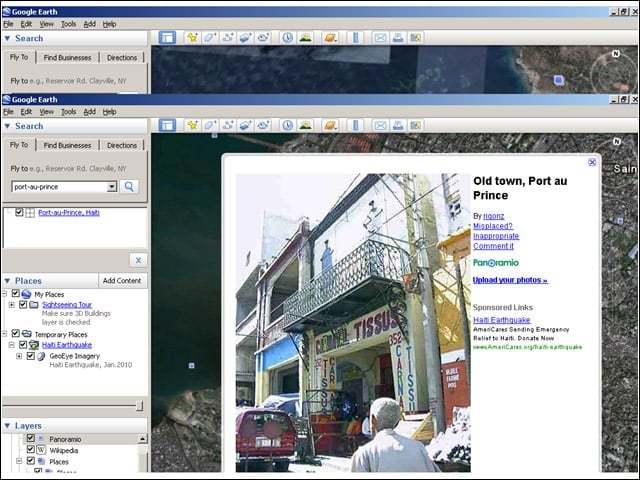Click the Old town street photo
Image resolution: width=640 pixels, height=480 pixels.
point(353,323)
